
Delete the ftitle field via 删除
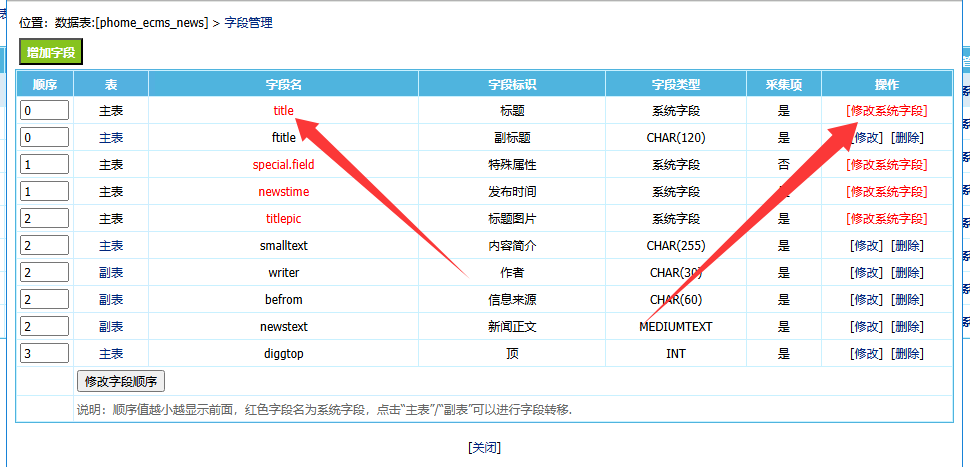click(x=907, y=138)
